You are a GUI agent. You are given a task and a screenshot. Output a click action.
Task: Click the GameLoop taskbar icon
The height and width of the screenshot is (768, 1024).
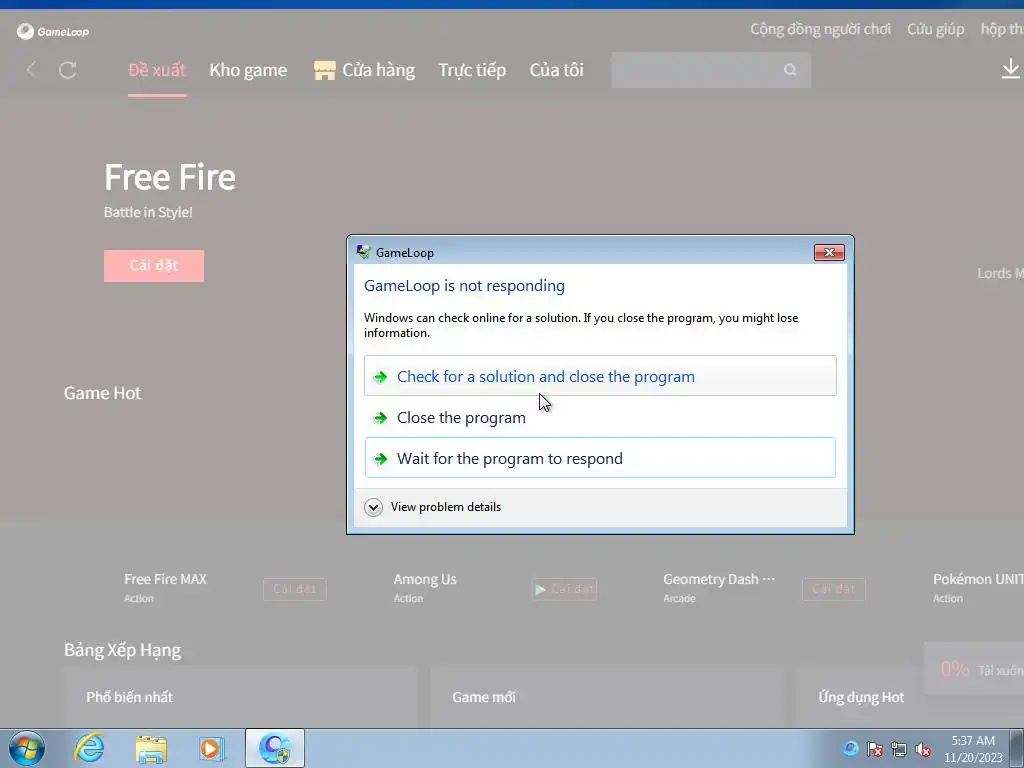pyautogui.click(x=275, y=748)
